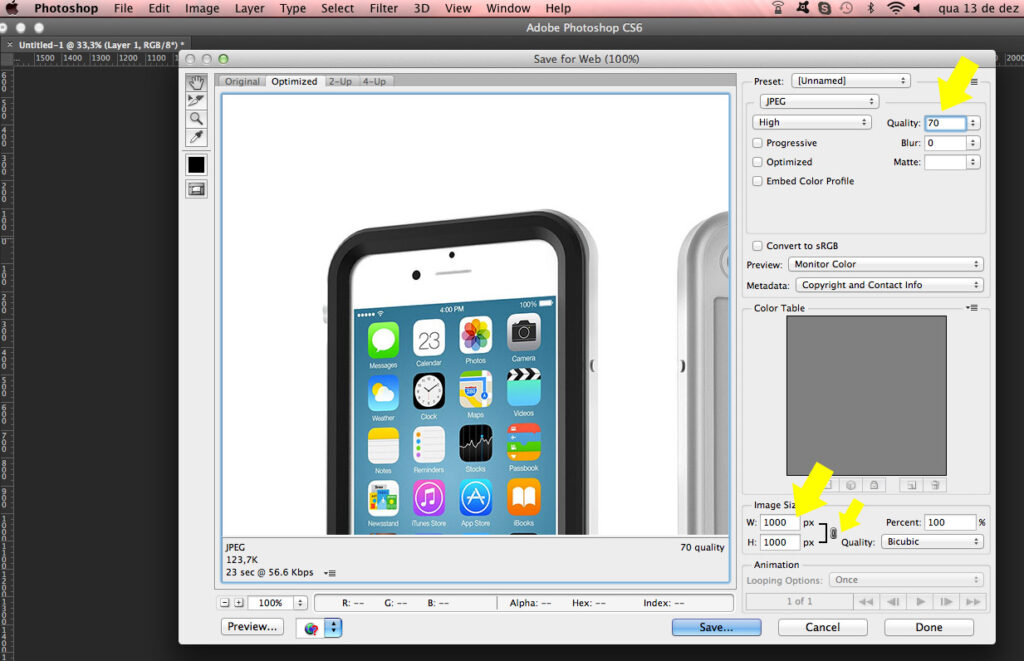1024x661 pixels.
Task: Click the zoom in plus button
Action: [239, 603]
